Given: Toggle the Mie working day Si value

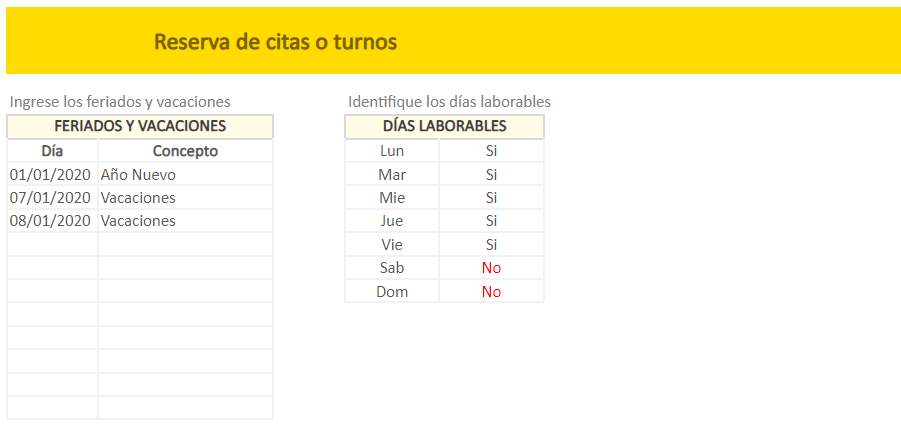Looking at the screenshot, I should click(491, 198).
